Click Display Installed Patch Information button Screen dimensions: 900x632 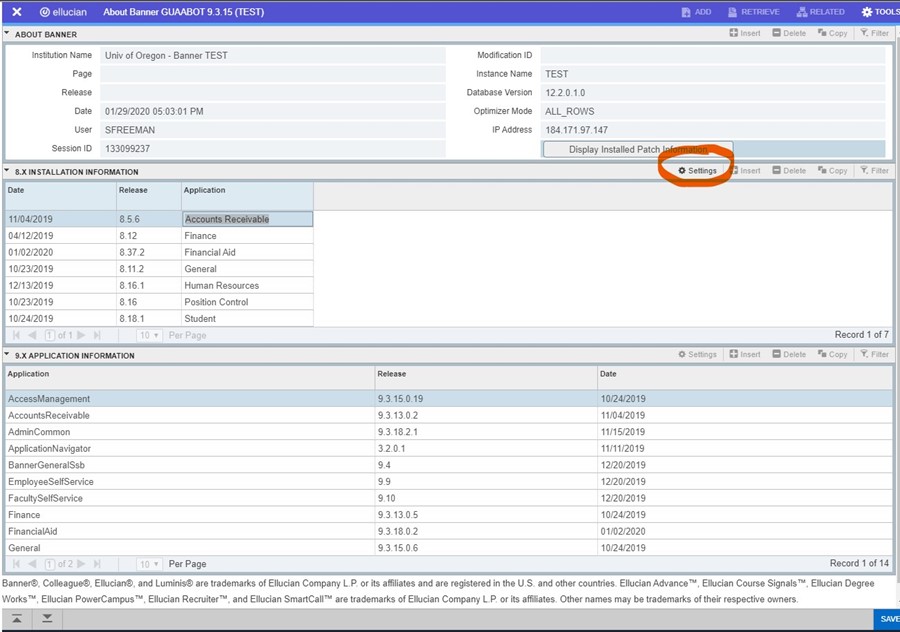(x=638, y=149)
